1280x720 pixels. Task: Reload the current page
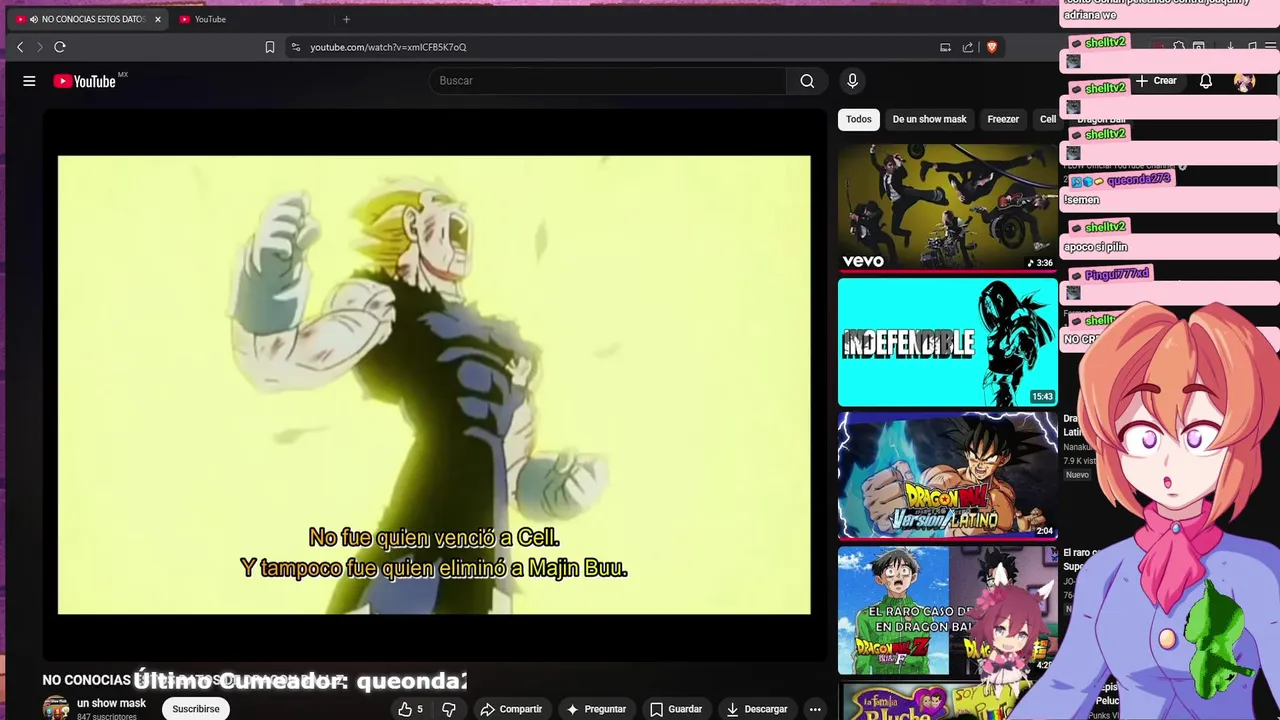coord(60,47)
